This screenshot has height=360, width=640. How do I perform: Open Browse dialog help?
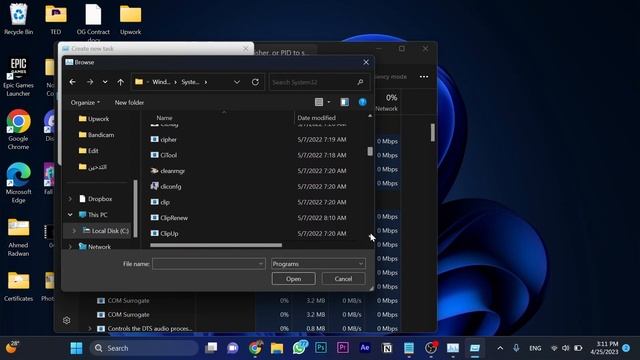coord(362,102)
